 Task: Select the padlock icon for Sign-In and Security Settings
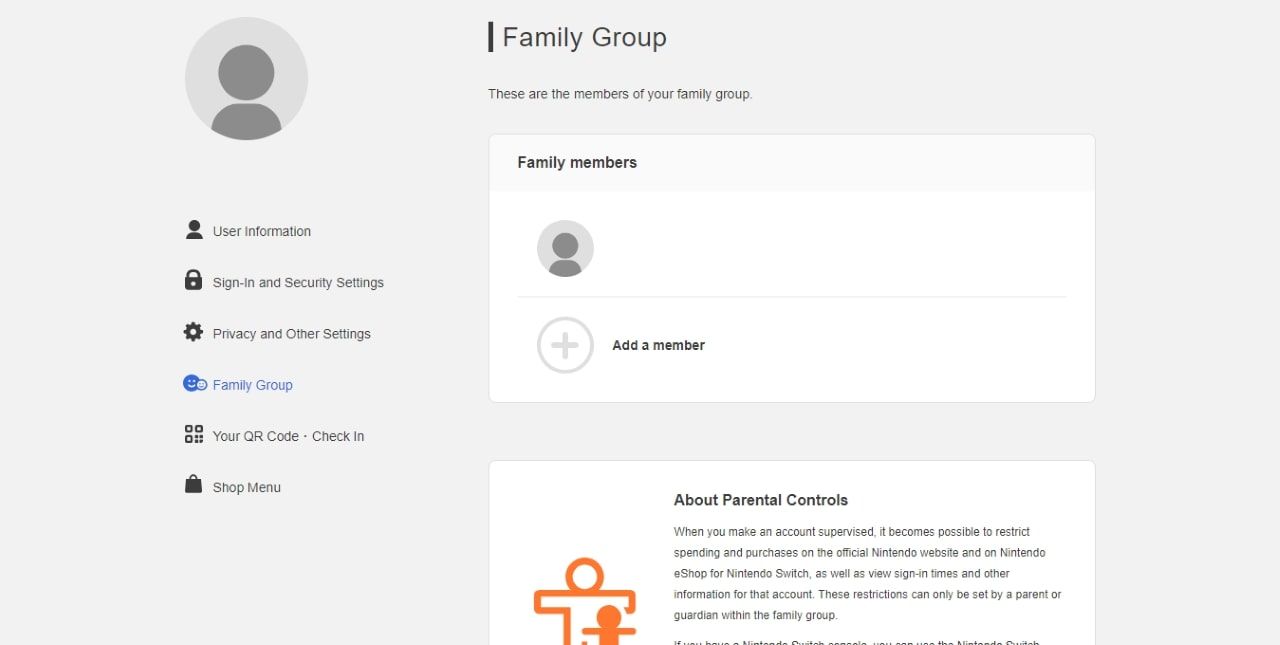193,280
